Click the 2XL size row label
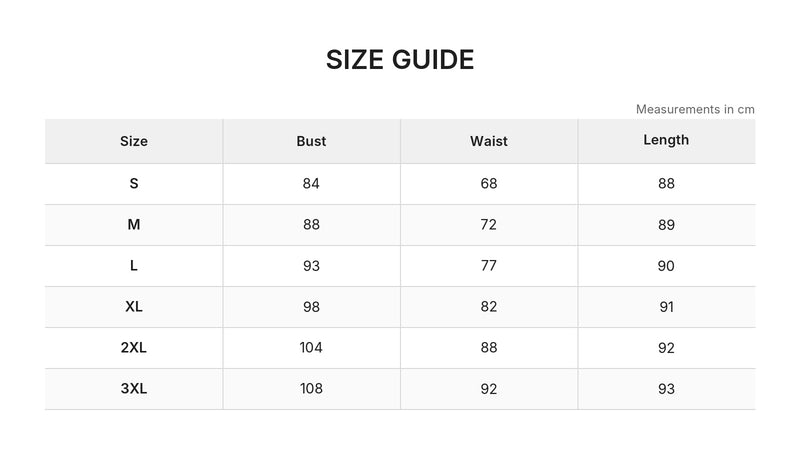 134,347
